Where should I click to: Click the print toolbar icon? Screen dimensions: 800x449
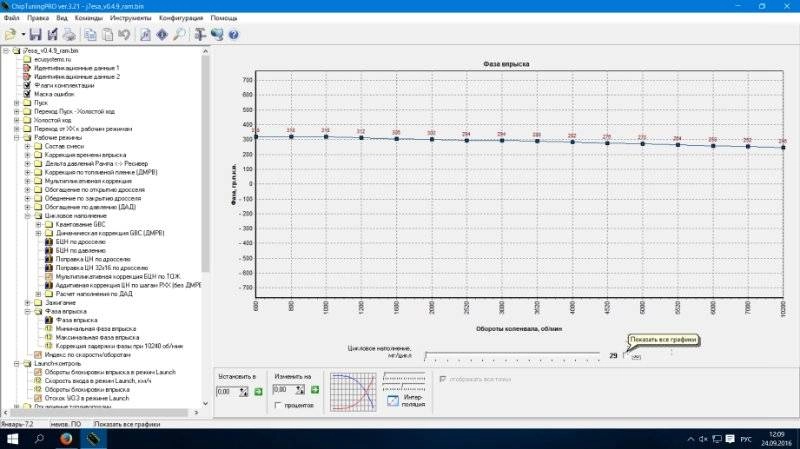(x=69, y=35)
